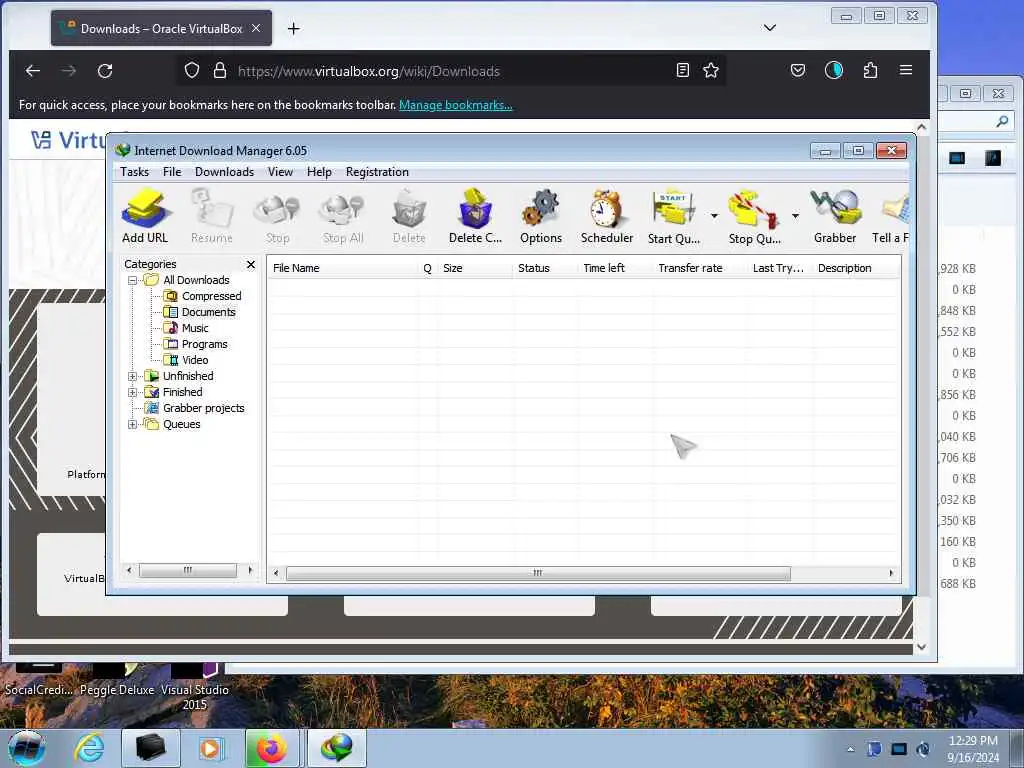The image size is (1024, 768).
Task: Click the Stop All toolbar icon
Action: point(343,216)
